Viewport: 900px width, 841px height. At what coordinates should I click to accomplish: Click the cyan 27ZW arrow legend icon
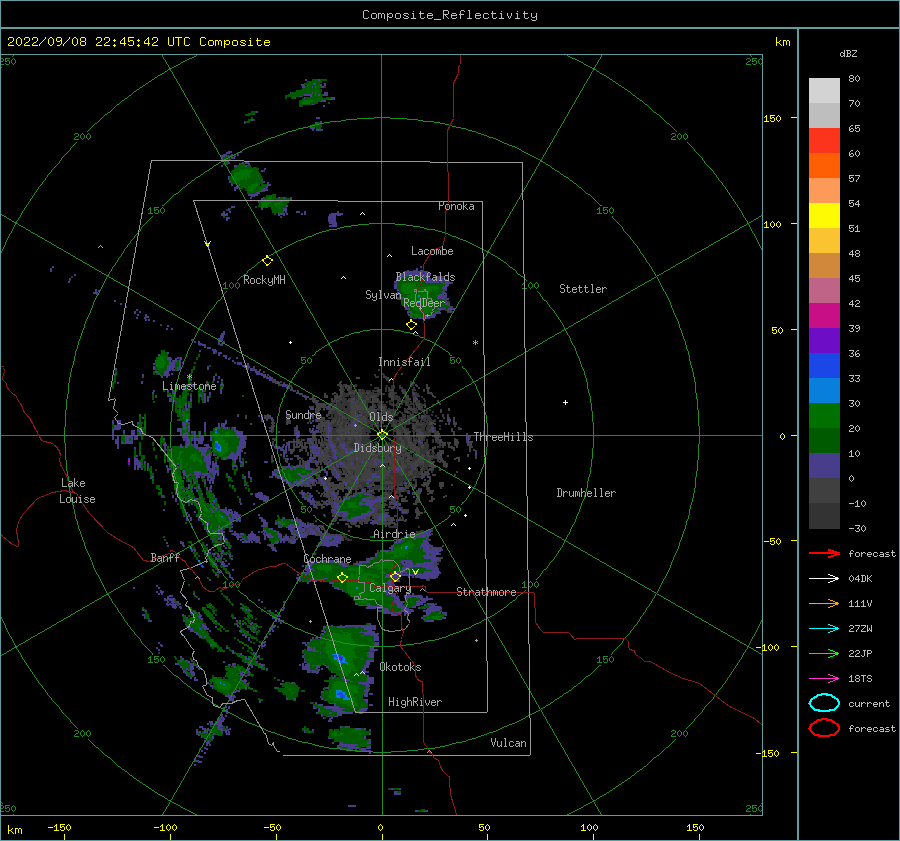point(824,629)
